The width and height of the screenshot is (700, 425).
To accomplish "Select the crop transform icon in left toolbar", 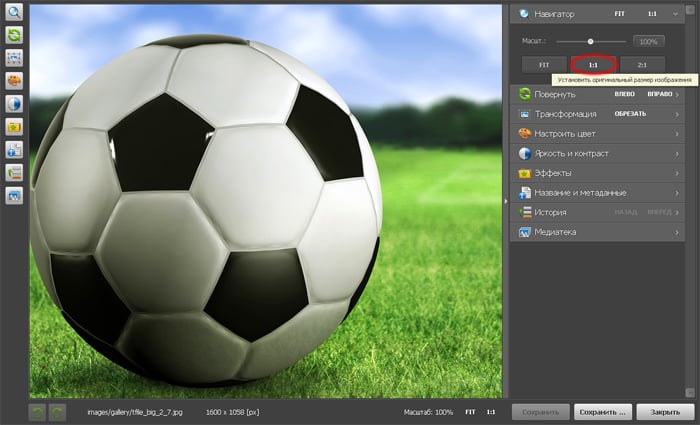I will [15, 58].
